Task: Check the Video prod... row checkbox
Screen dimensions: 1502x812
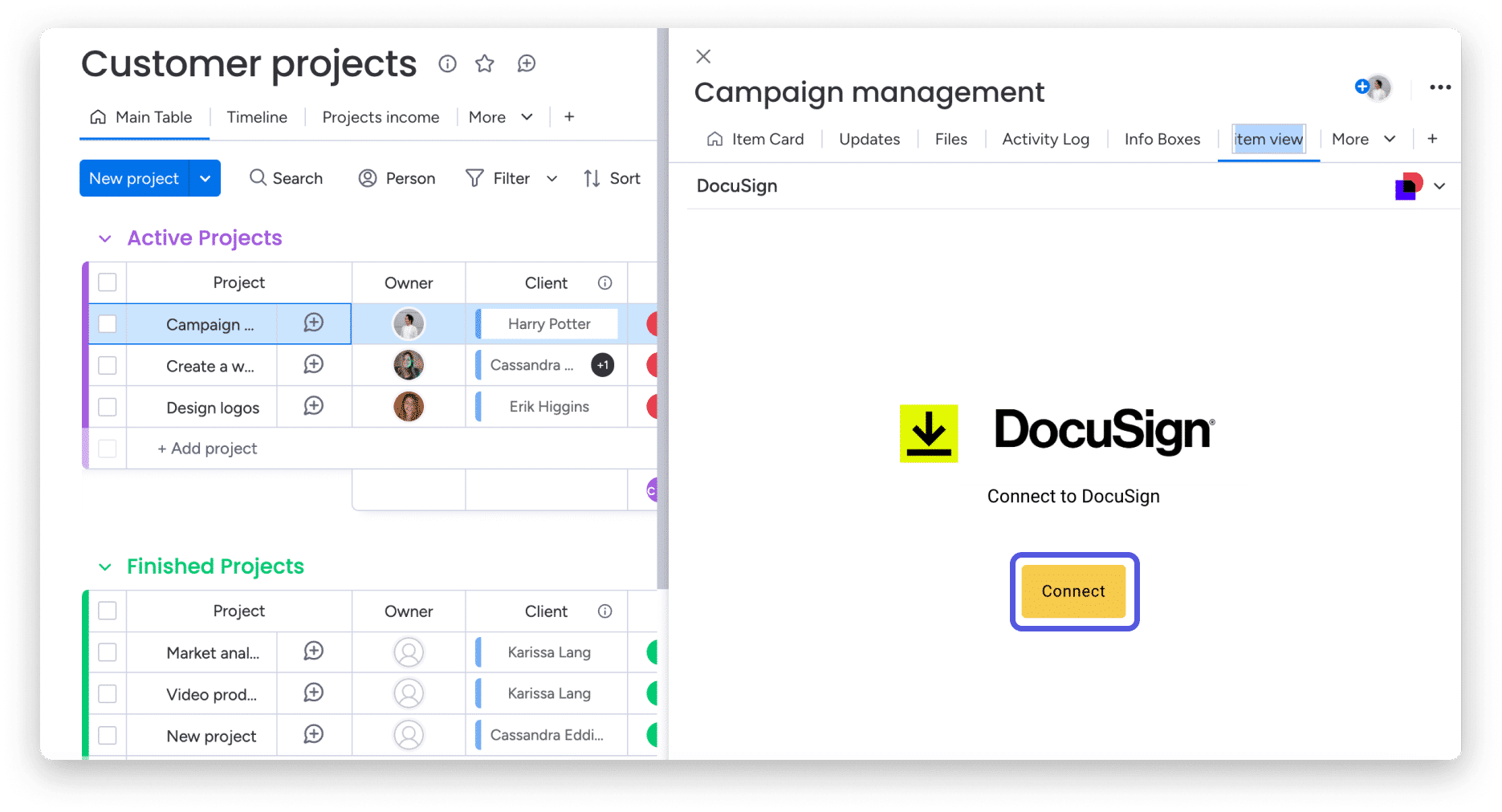Action: coord(108,694)
